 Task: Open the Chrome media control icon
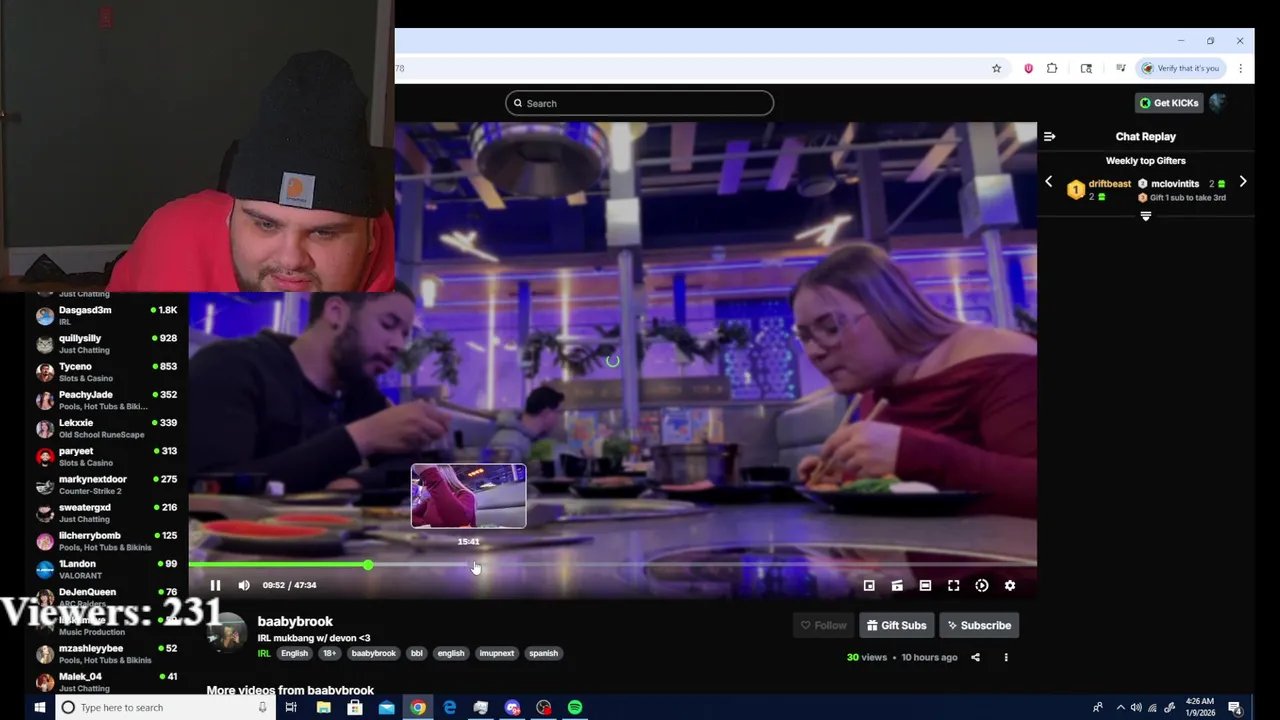coord(1123,68)
